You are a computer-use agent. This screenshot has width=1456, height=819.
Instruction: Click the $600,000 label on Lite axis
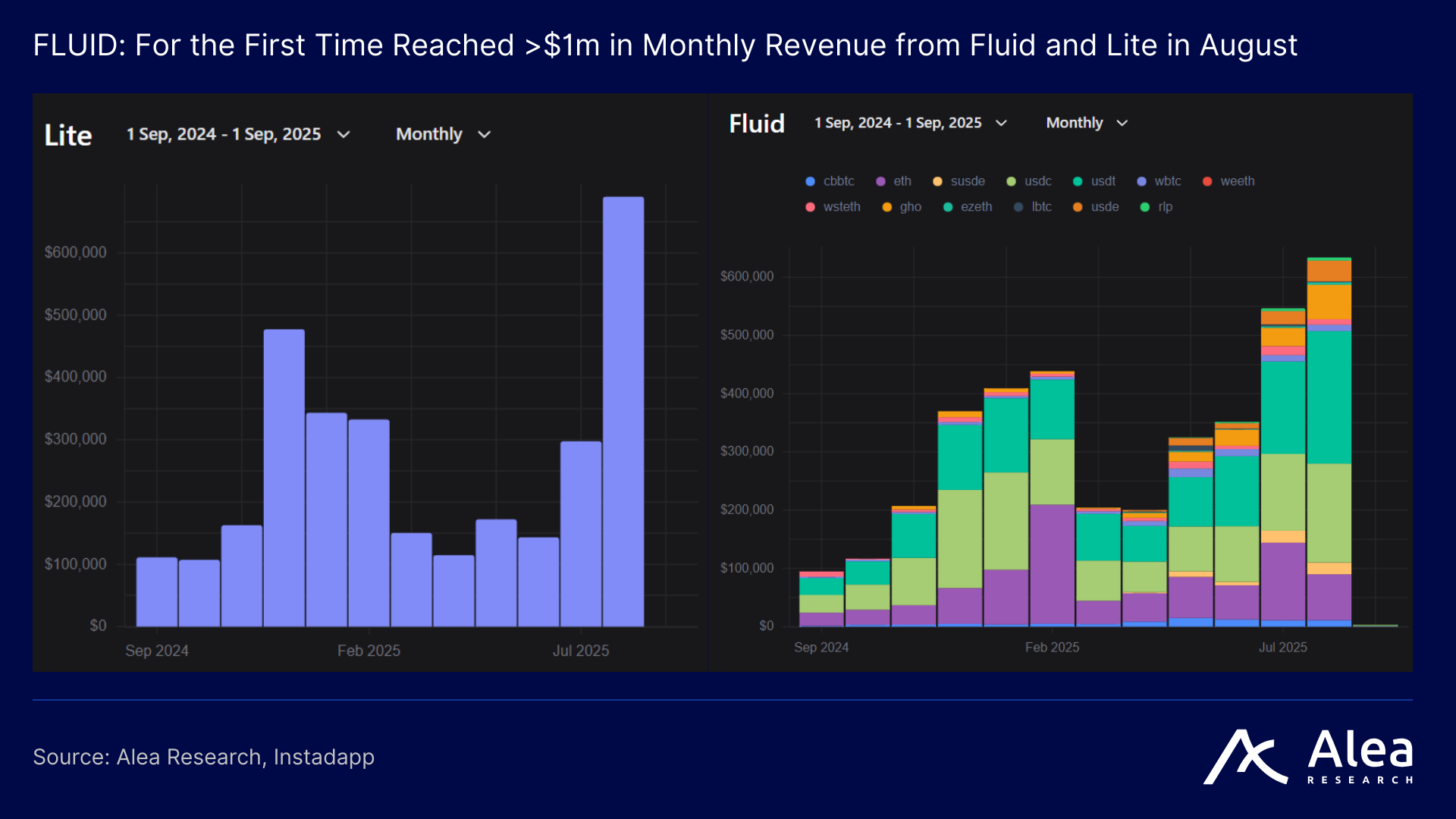[75, 253]
